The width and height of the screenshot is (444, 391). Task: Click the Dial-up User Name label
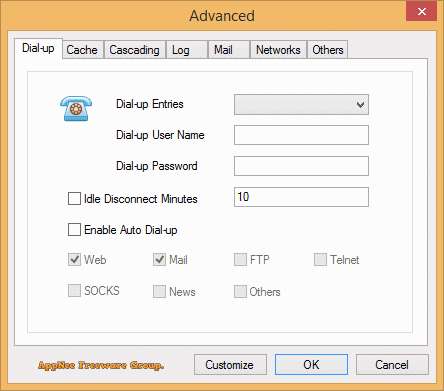[160, 135]
